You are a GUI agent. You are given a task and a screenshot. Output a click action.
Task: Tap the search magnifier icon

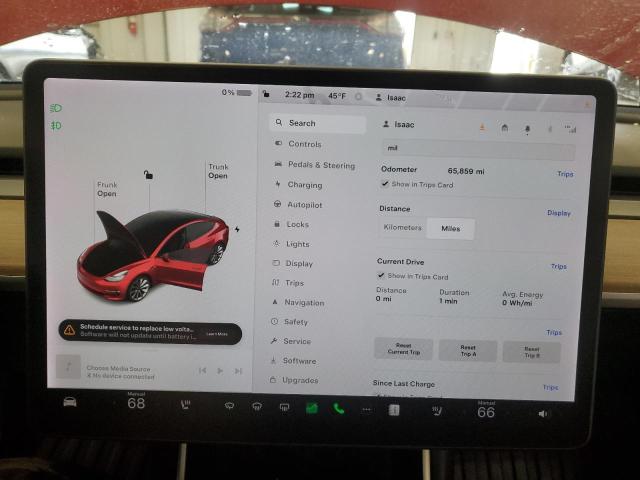(x=279, y=122)
